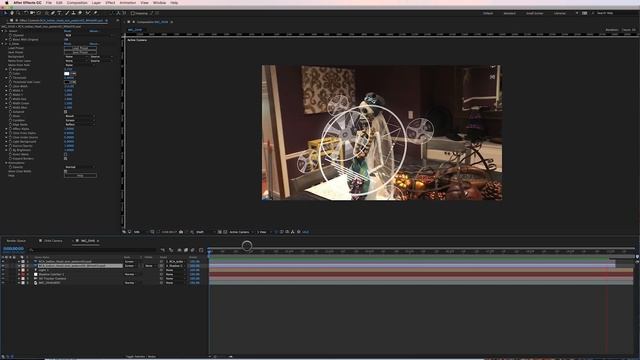Open the Opacity dropdown set to Normal
This screenshot has width=640, height=360.
coord(80,167)
